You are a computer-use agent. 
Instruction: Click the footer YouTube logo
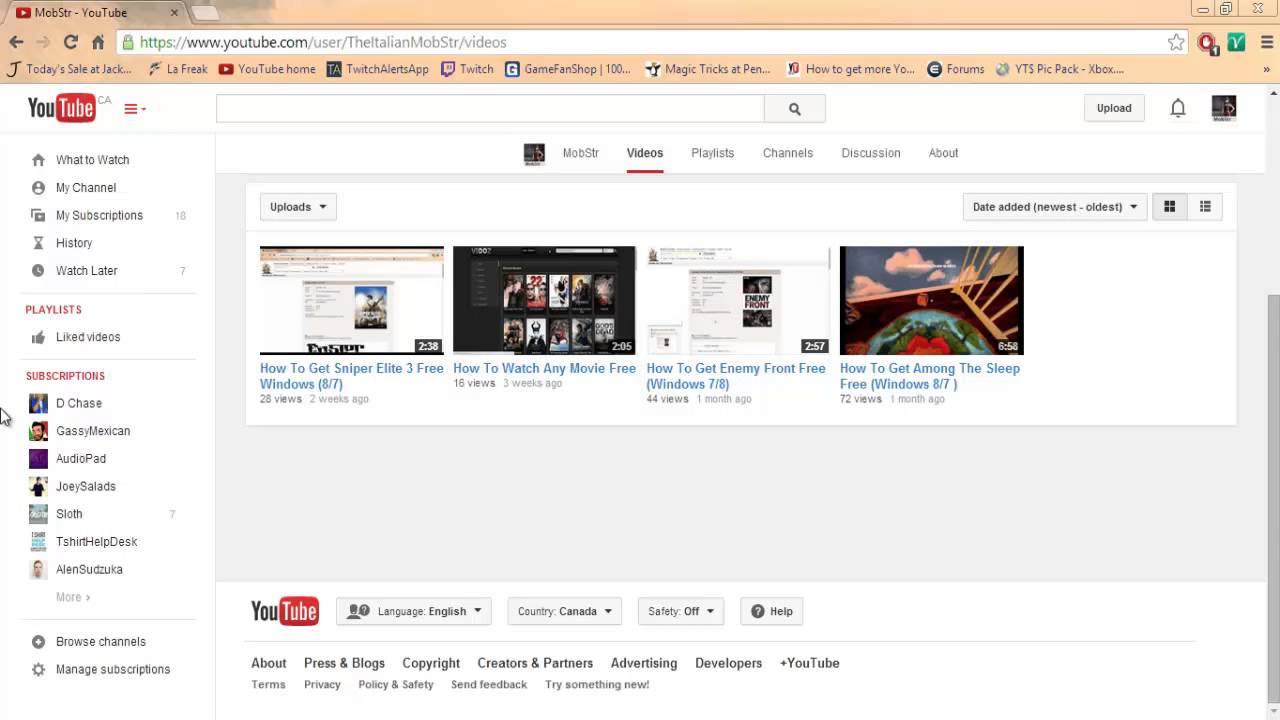pyautogui.click(x=285, y=611)
